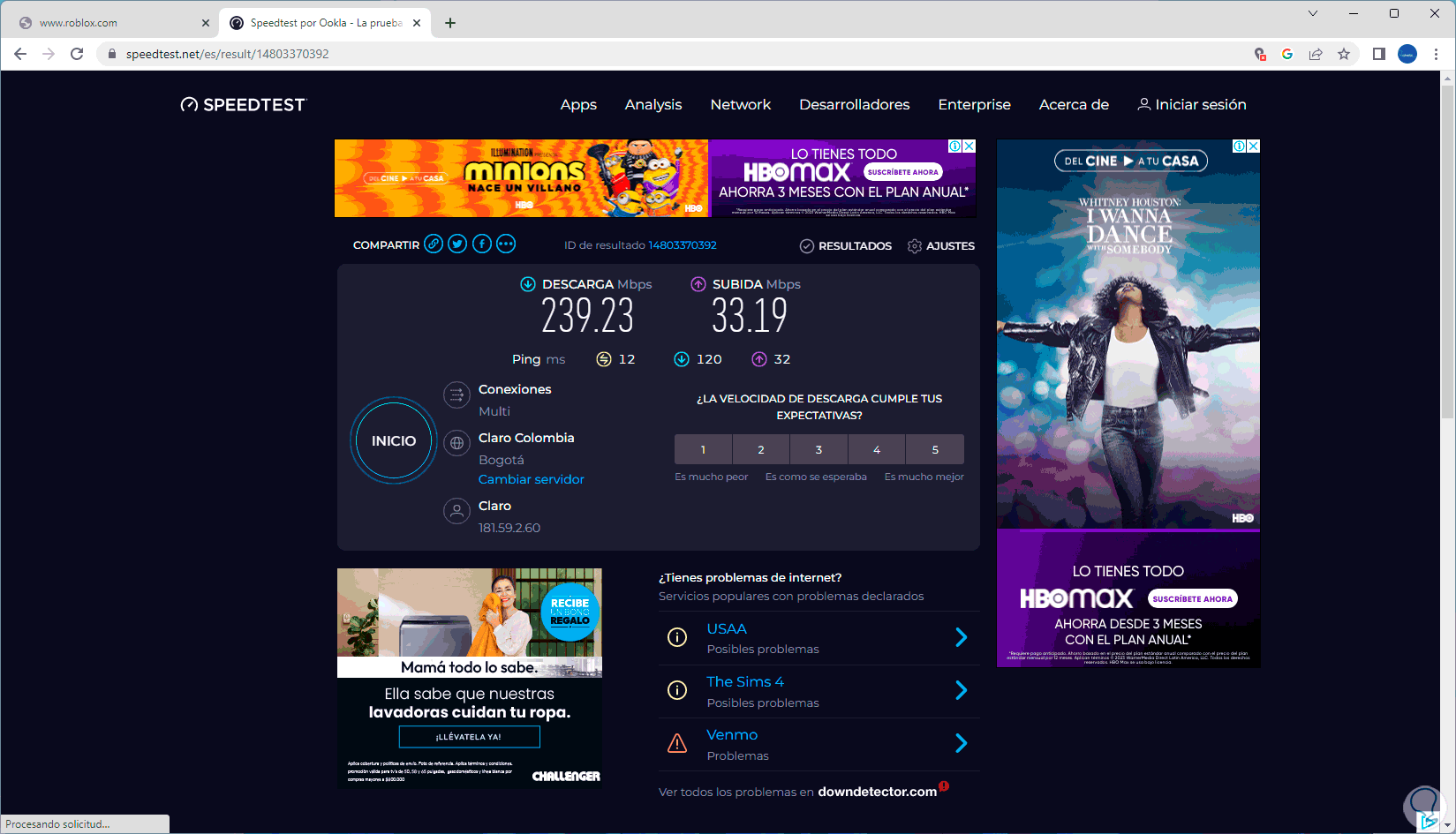The image size is (1456, 834).
Task: Click the IP address 181.59.2.60
Action: [509, 528]
